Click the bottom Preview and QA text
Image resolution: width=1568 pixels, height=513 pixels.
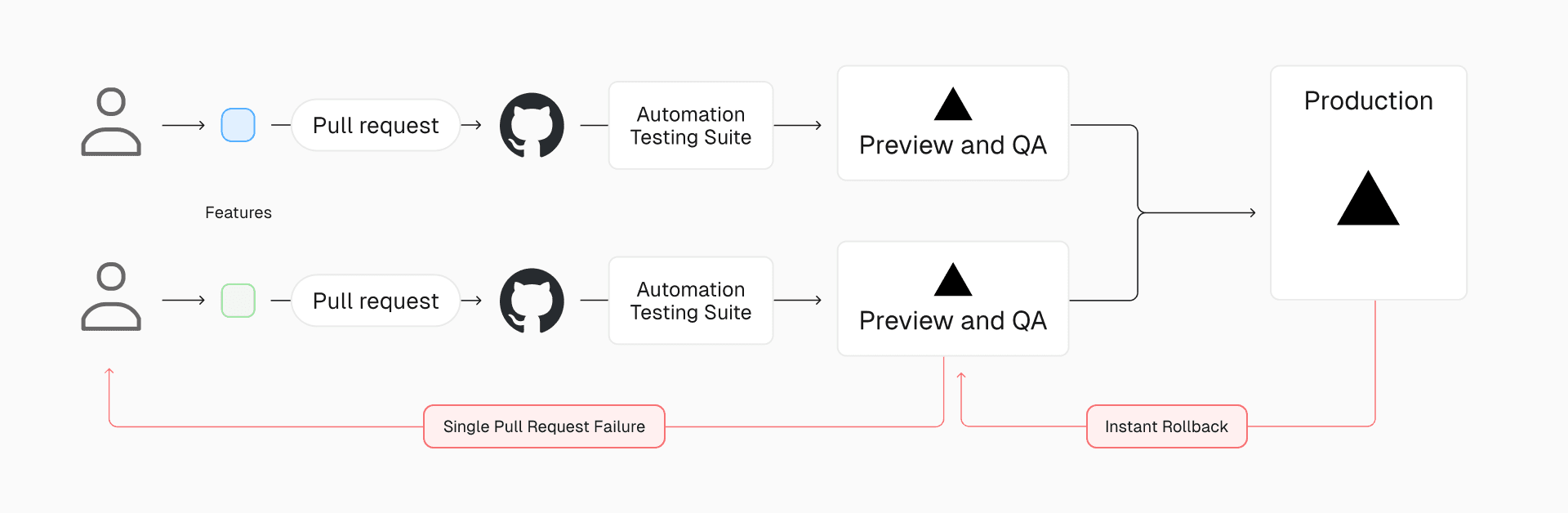point(953,321)
